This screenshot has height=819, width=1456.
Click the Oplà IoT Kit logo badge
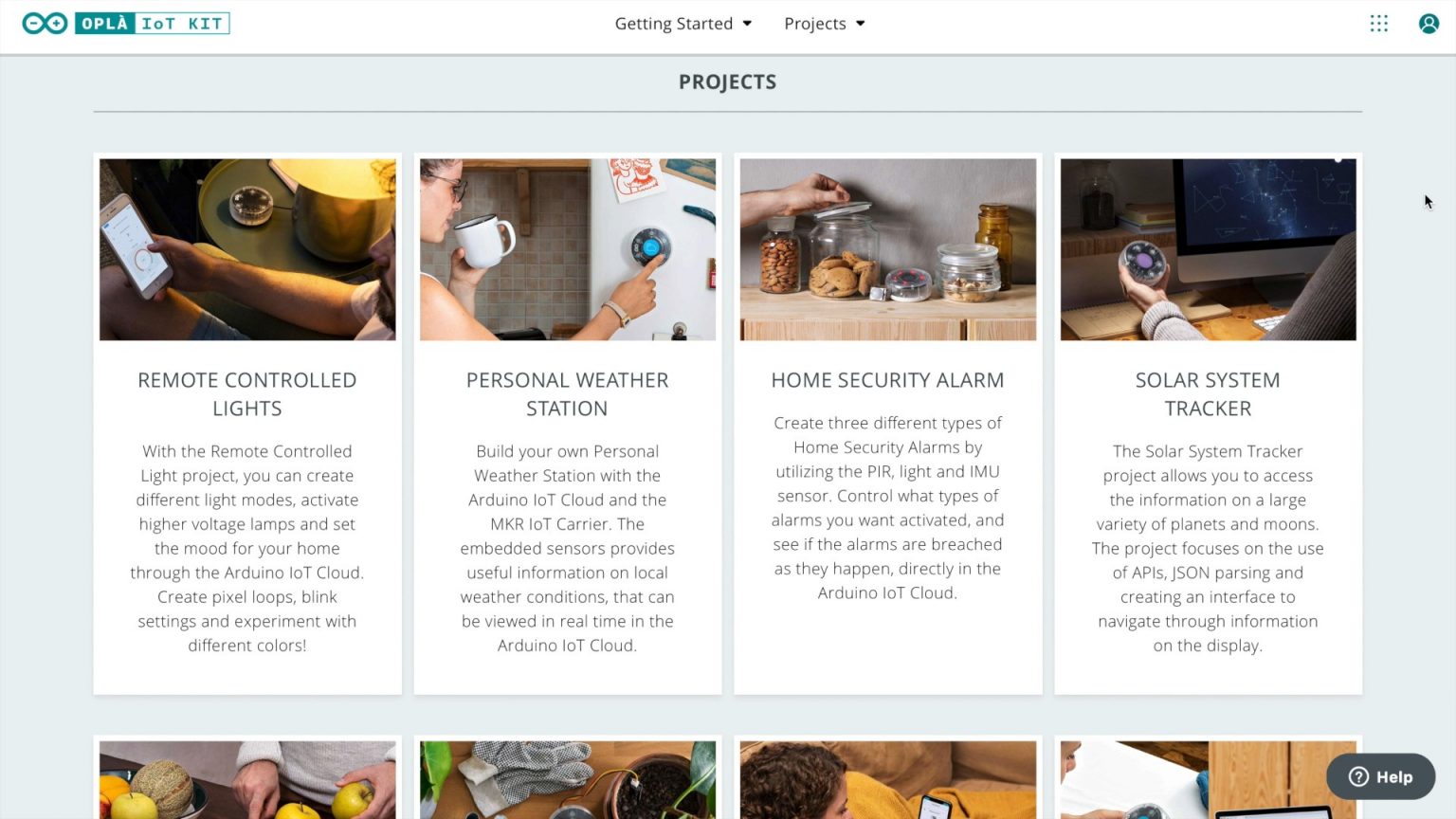click(x=152, y=24)
